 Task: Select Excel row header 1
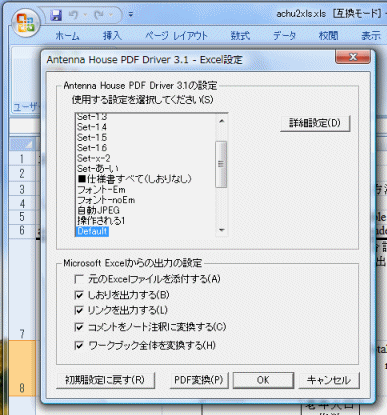(x=22, y=159)
